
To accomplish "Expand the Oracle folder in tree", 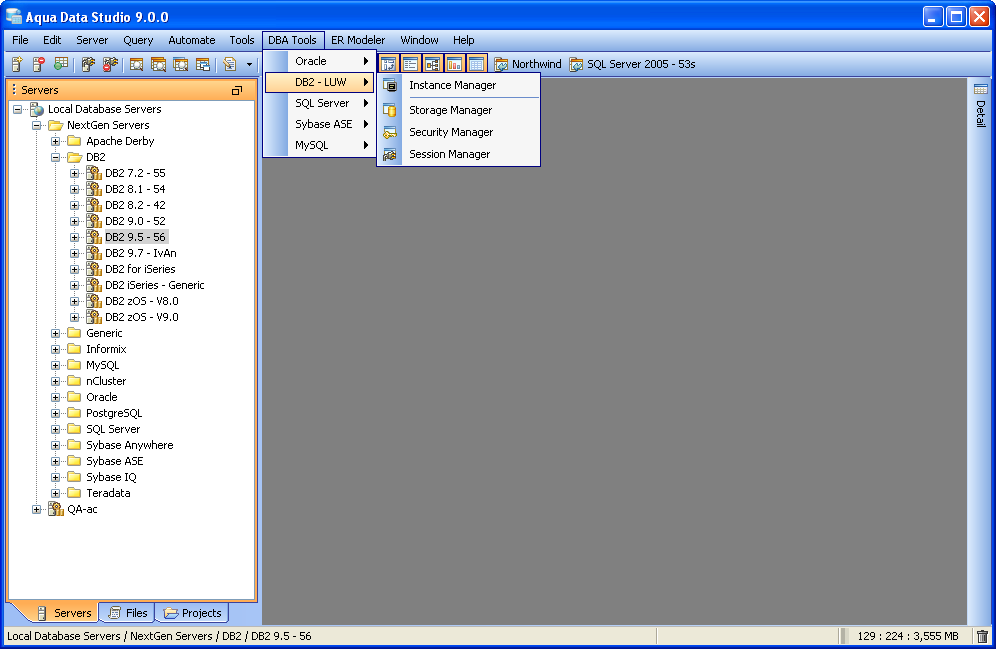I will (55, 397).
